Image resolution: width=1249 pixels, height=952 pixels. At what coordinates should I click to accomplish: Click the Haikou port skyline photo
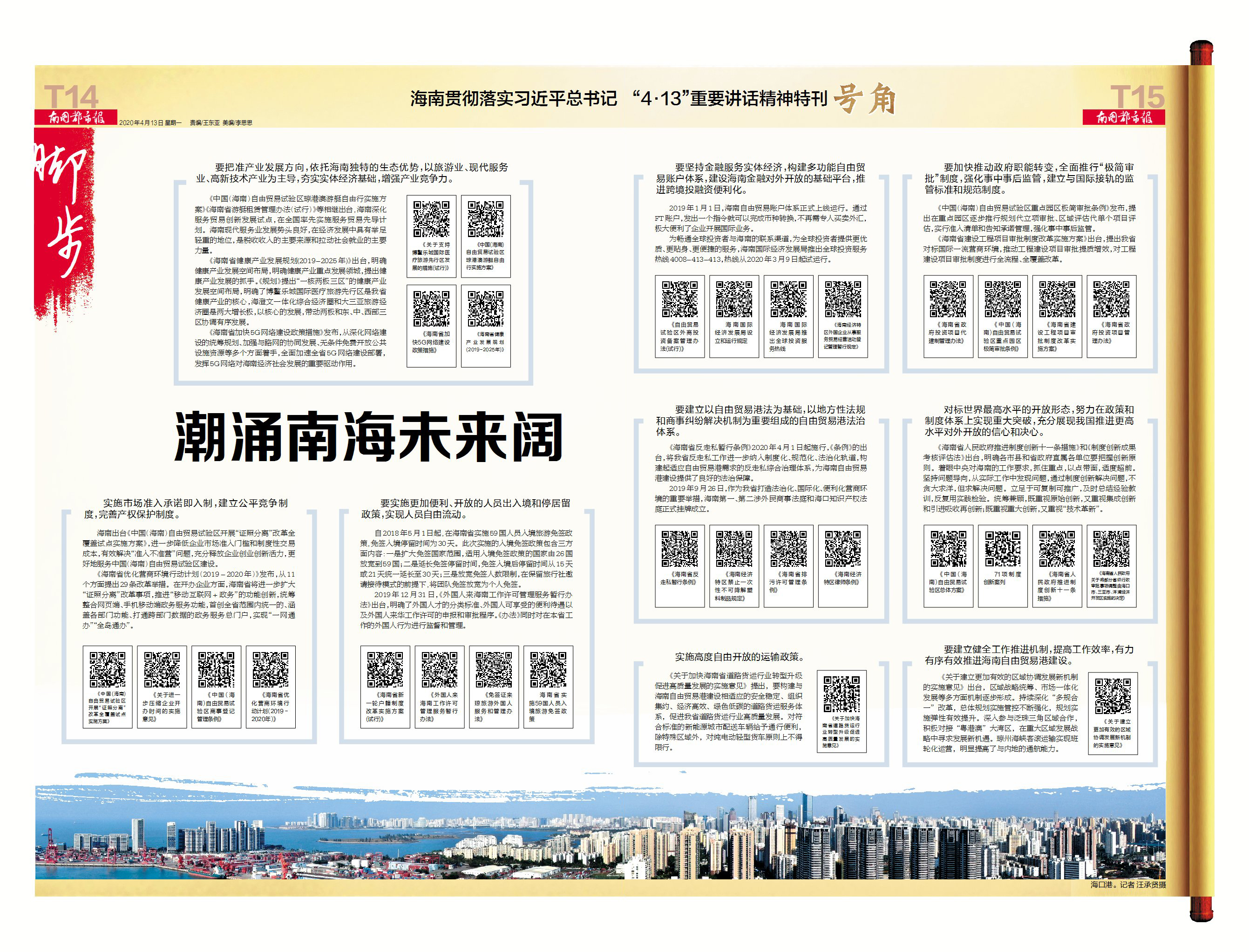600,827
